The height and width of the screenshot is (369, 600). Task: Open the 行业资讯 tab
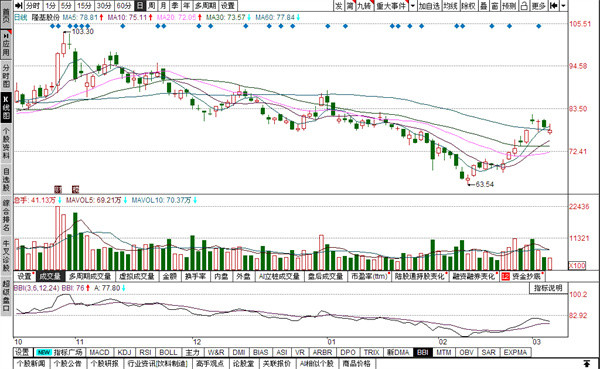157,364
